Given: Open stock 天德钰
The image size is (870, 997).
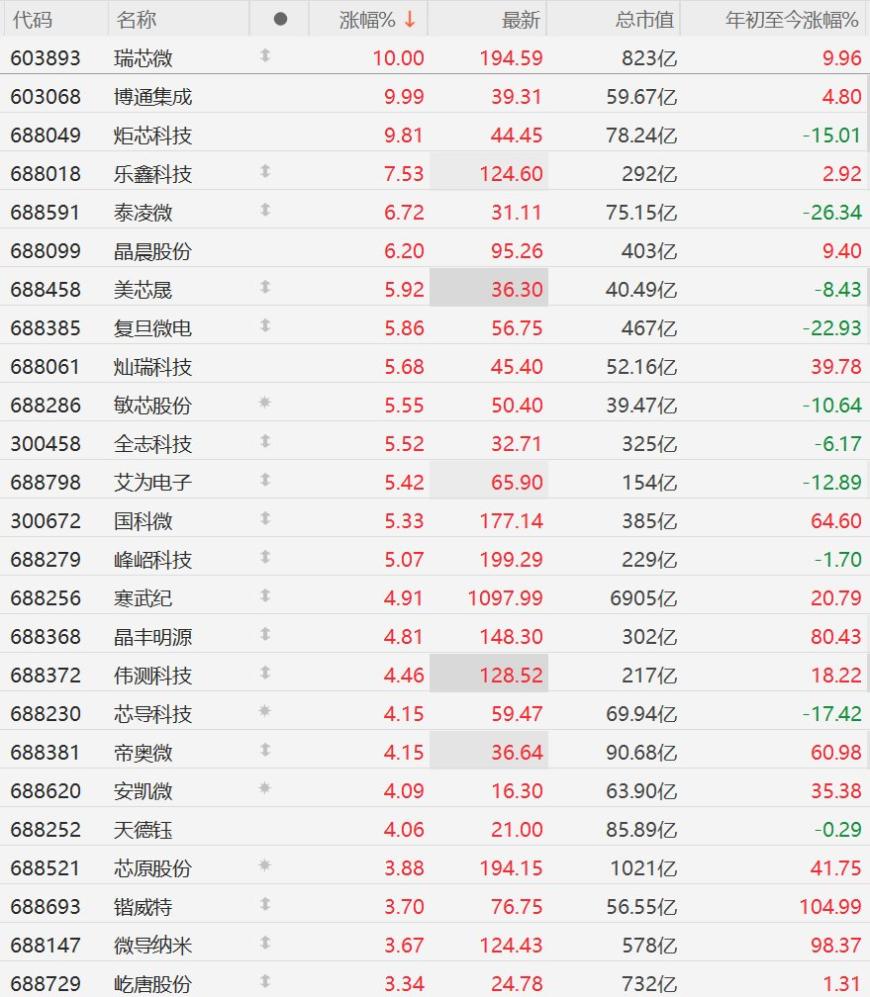Looking at the screenshot, I should coord(143,830).
